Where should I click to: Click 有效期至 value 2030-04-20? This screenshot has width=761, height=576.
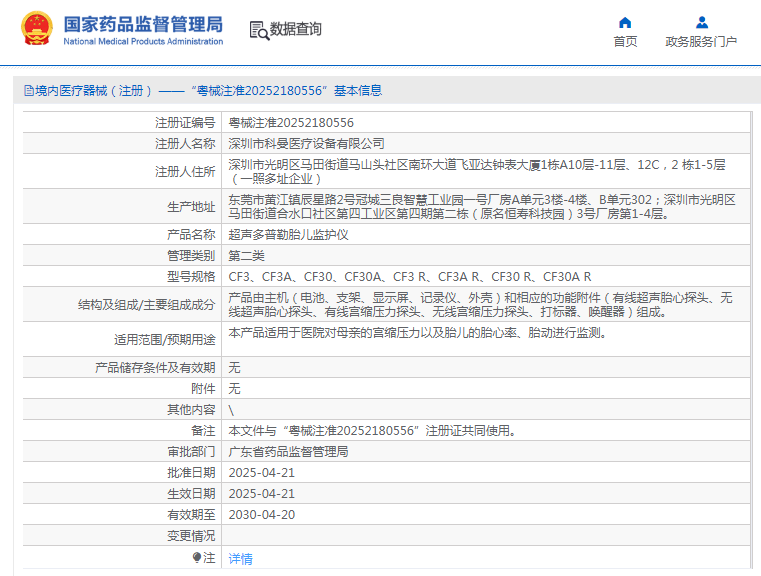(x=262, y=515)
